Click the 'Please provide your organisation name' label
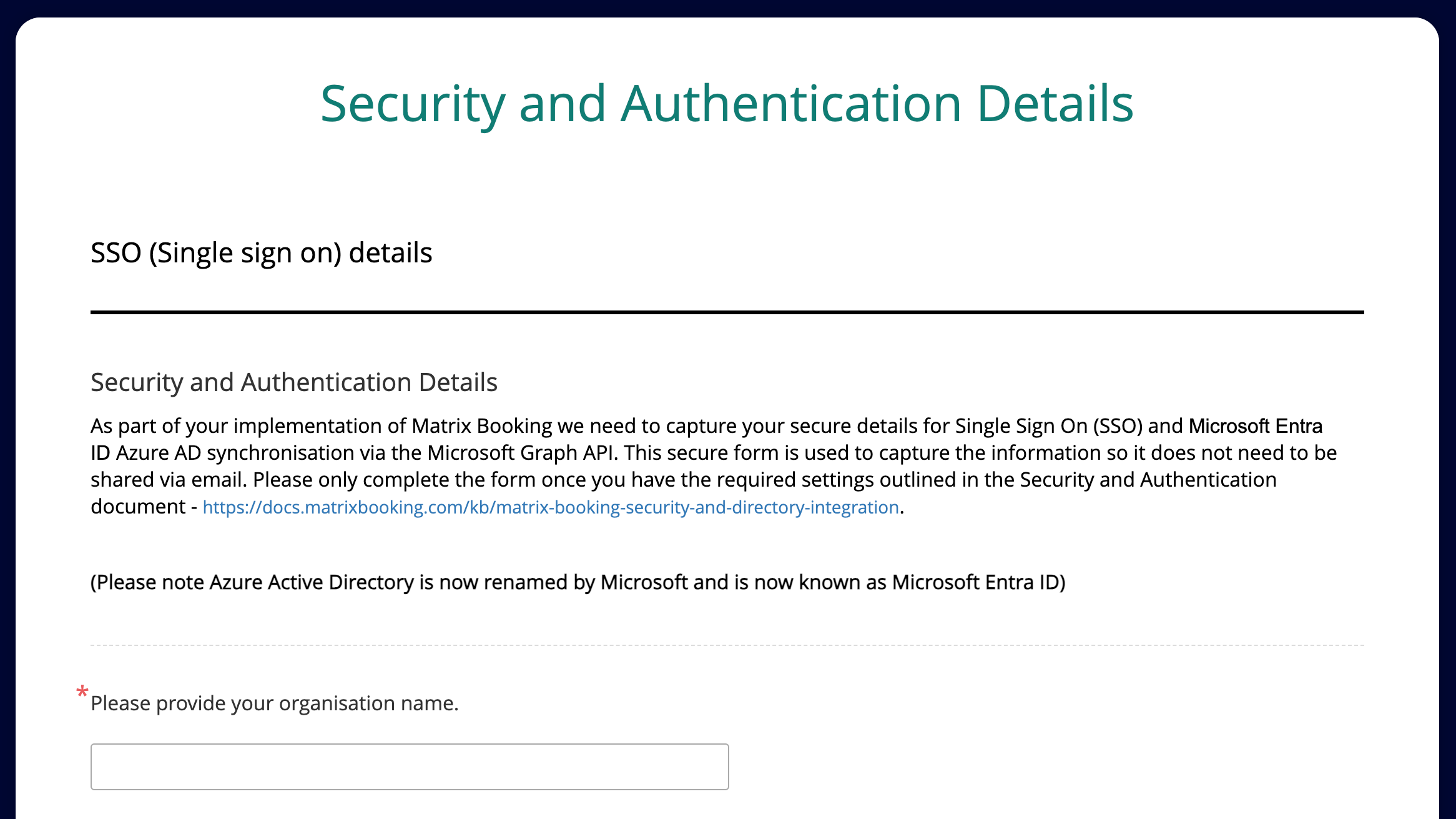The image size is (1456, 819). pyautogui.click(x=275, y=703)
